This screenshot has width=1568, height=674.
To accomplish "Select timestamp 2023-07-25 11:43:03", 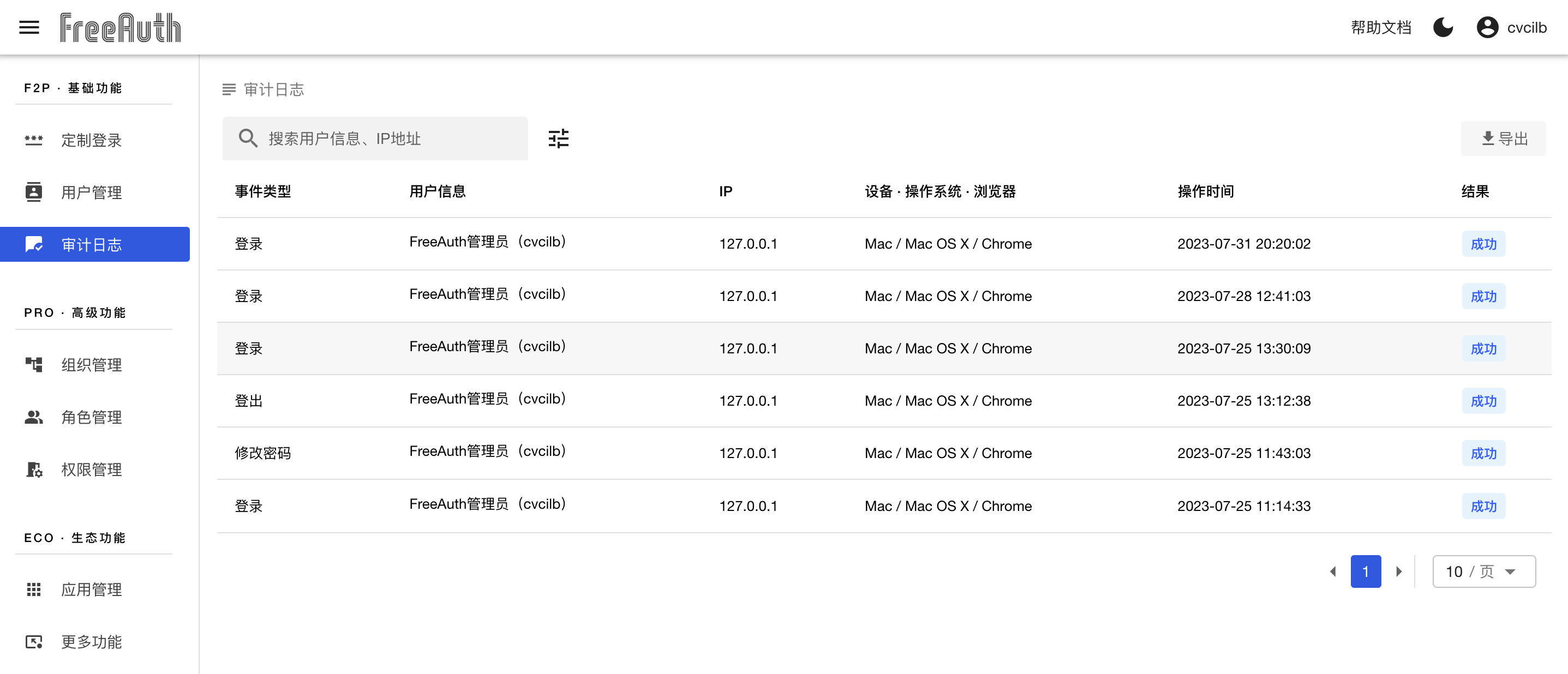I will click(1243, 453).
